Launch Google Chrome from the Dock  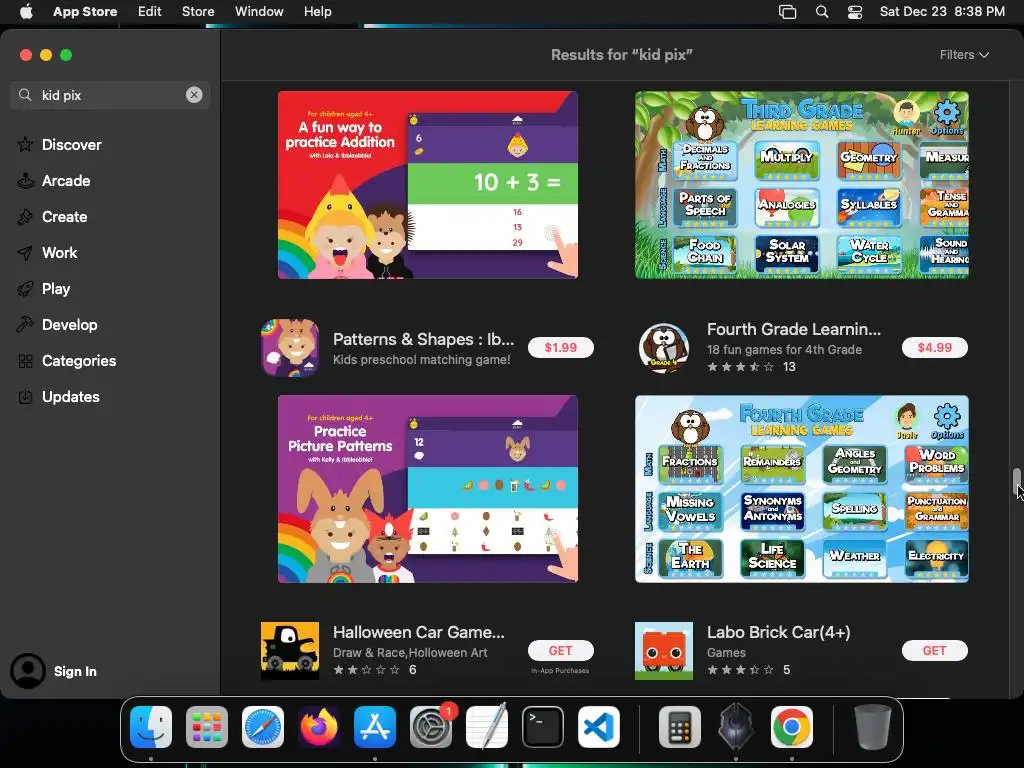click(x=792, y=726)
